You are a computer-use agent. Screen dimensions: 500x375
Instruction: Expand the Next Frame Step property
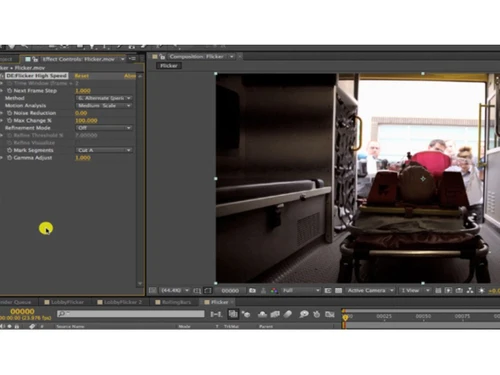2,91
